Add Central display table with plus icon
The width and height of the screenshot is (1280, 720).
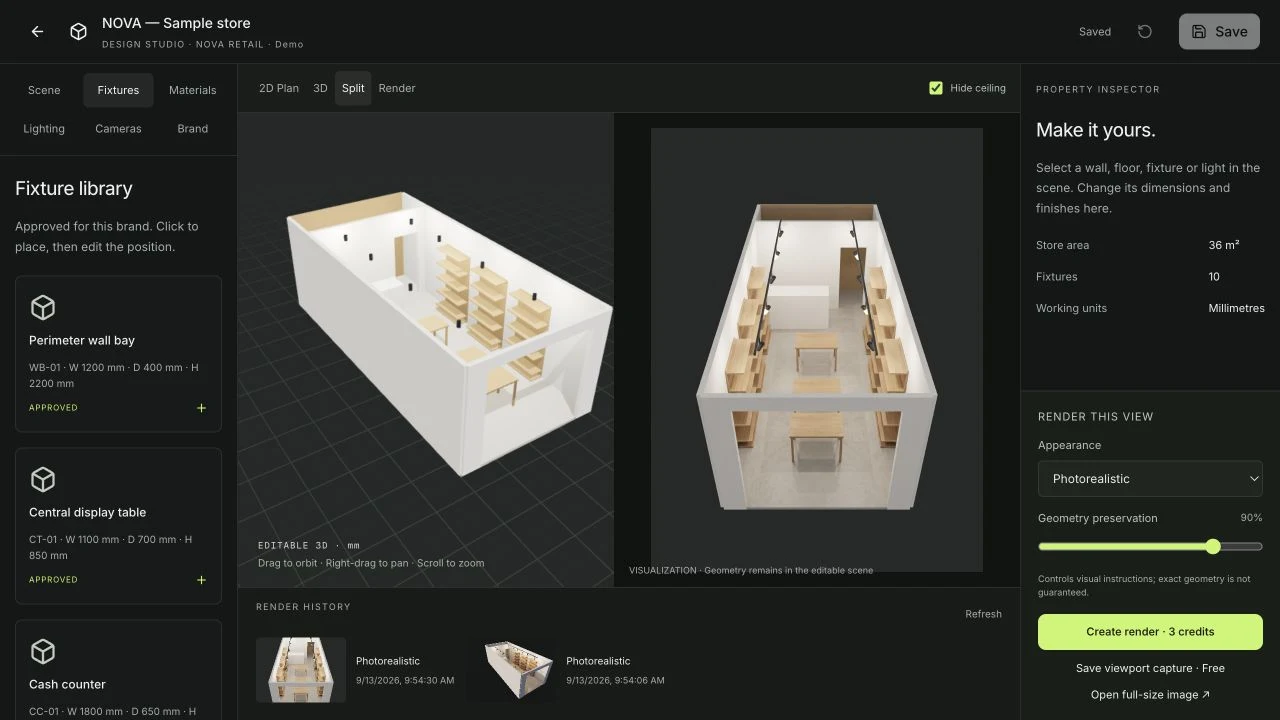[201, 580]
